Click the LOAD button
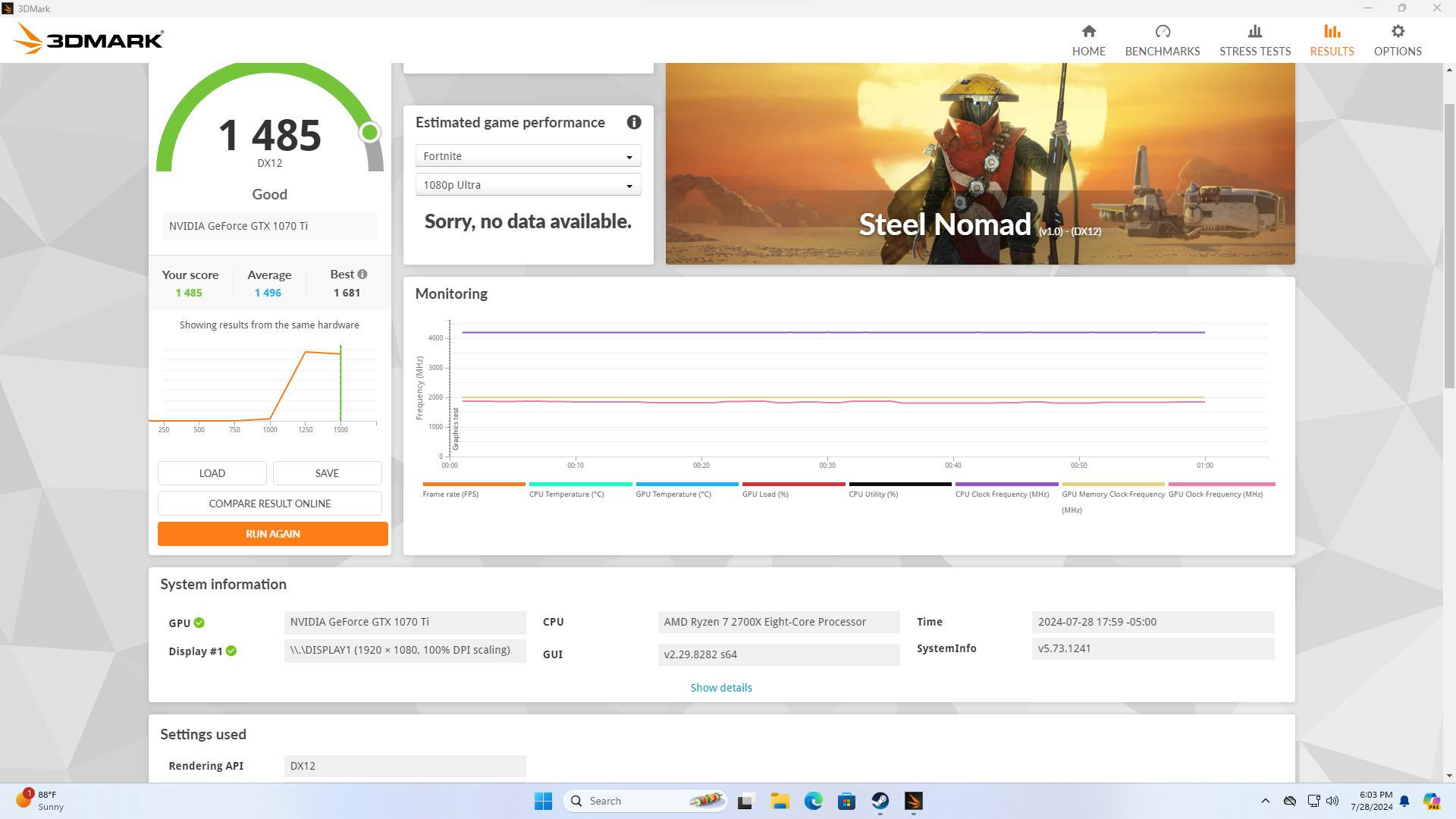Screen dimensions: 1456x819 point(212,473)
